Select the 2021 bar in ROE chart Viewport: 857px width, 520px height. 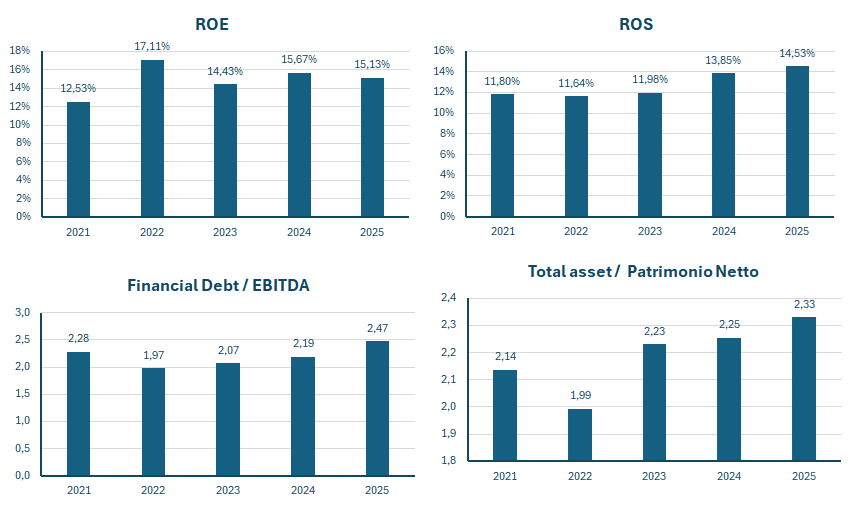pyautogui.click(x=78, y=159)
